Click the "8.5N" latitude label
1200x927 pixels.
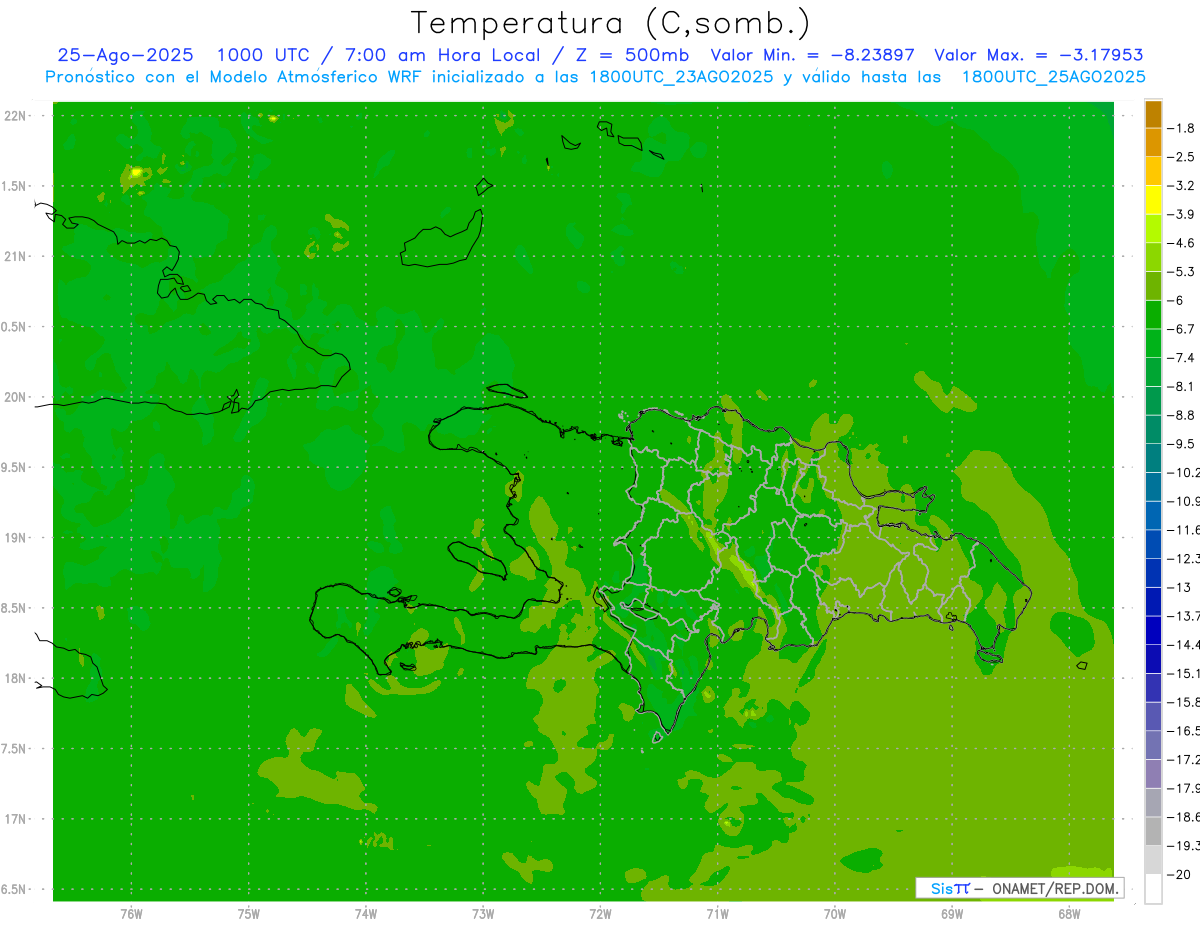pyautogui.click(x=15, y=608)
